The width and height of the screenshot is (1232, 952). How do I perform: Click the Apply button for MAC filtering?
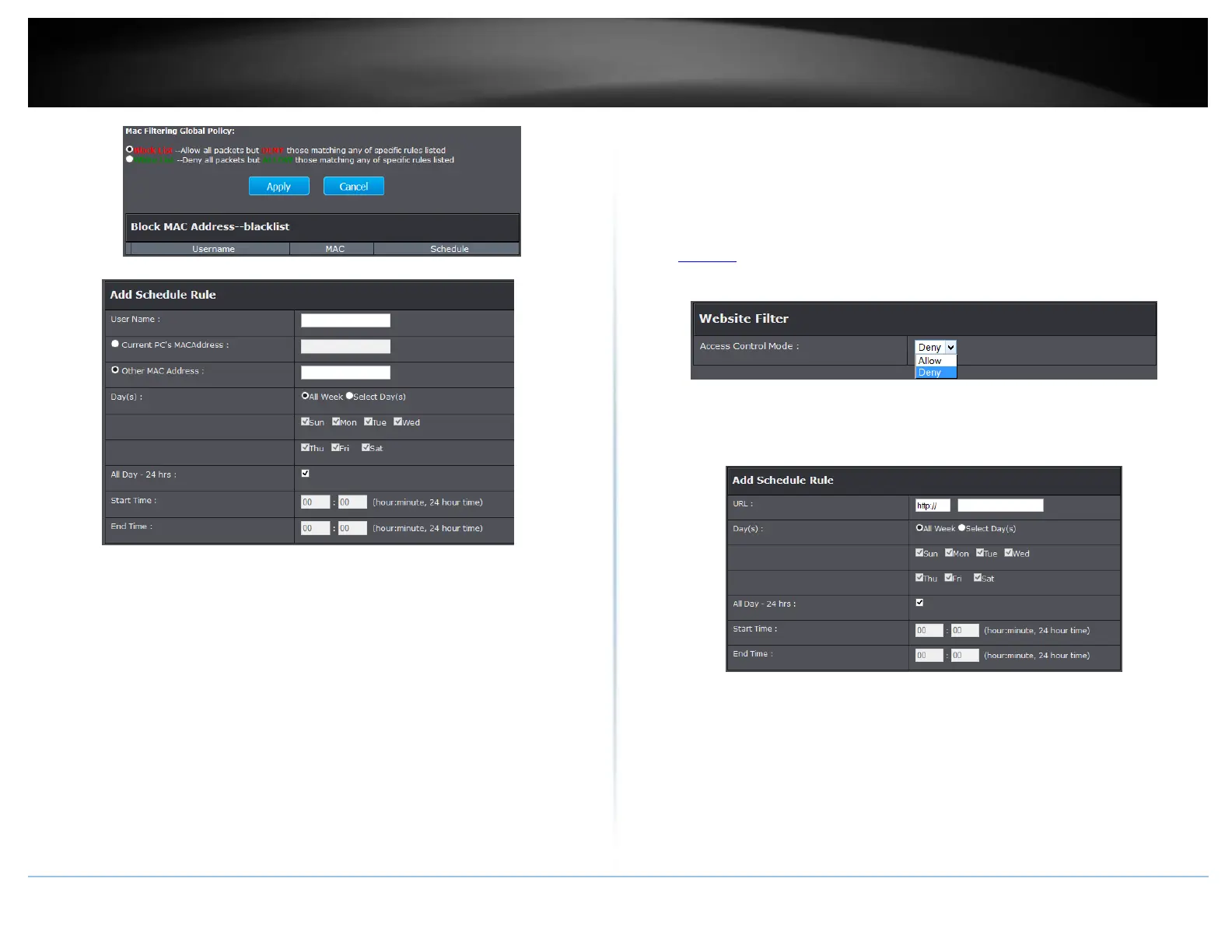(x=278, y=187)
